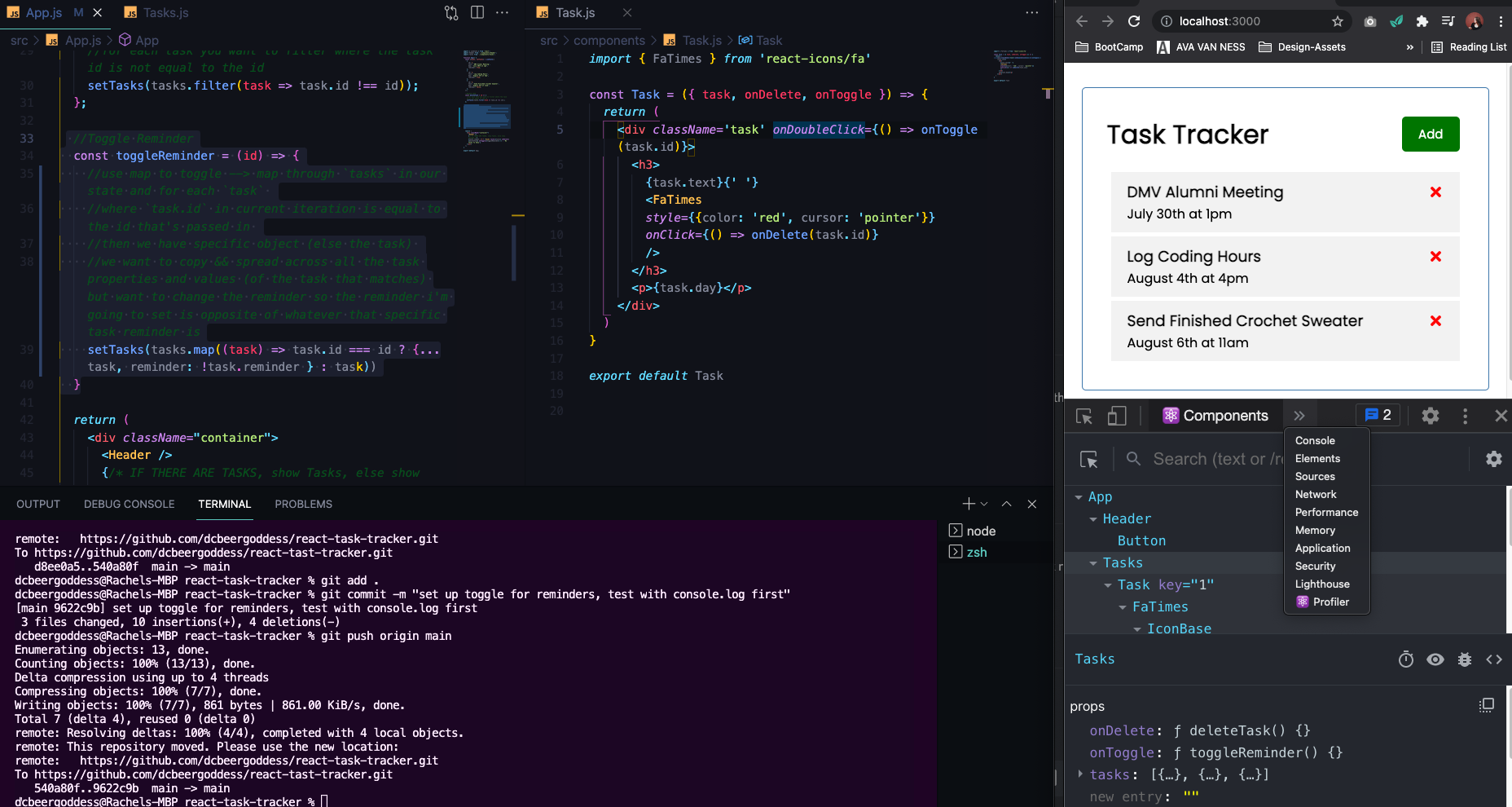The width and height of the screenshot is (1512, 807).
Task: Open the right editor more actions menu
Action: tap(1032, 12)
